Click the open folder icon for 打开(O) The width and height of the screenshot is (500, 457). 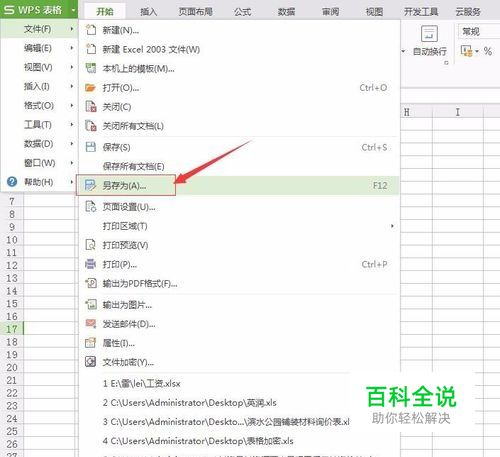click(x=91, y=88)
